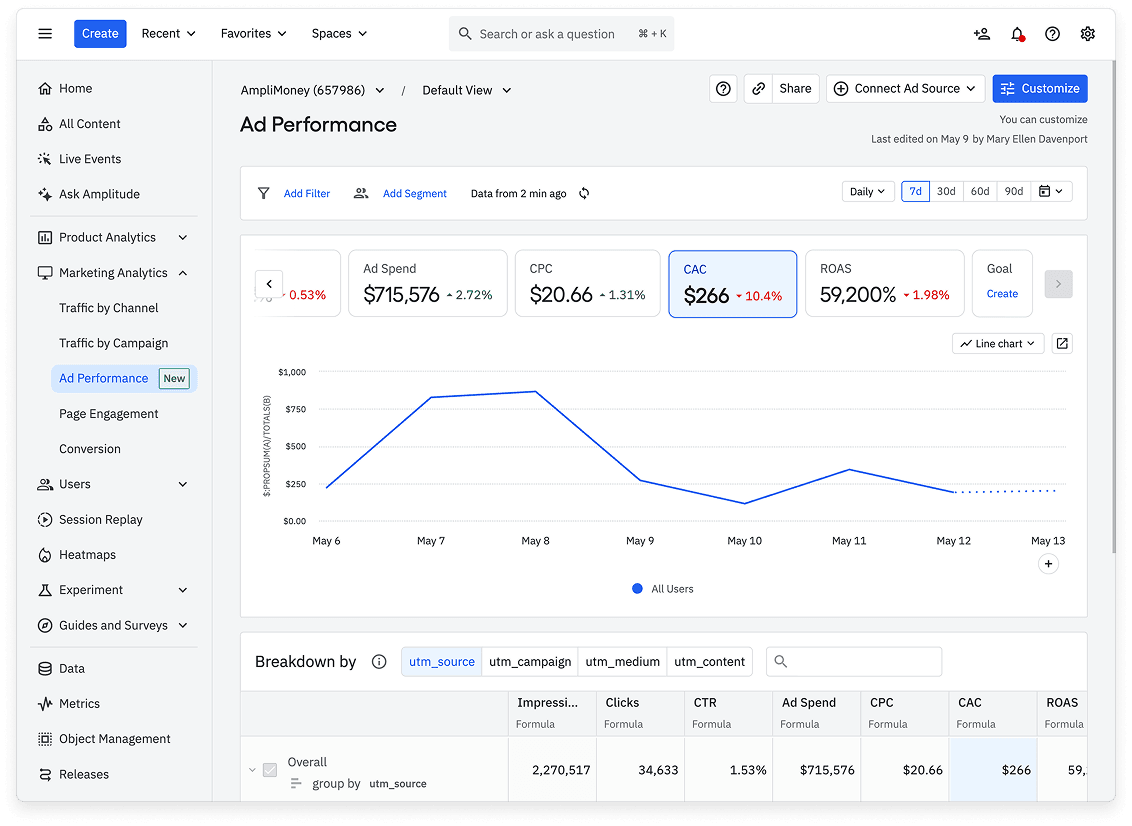Click the Add Filter funnel icon
1132x826 pixels.
coord(263,193)
